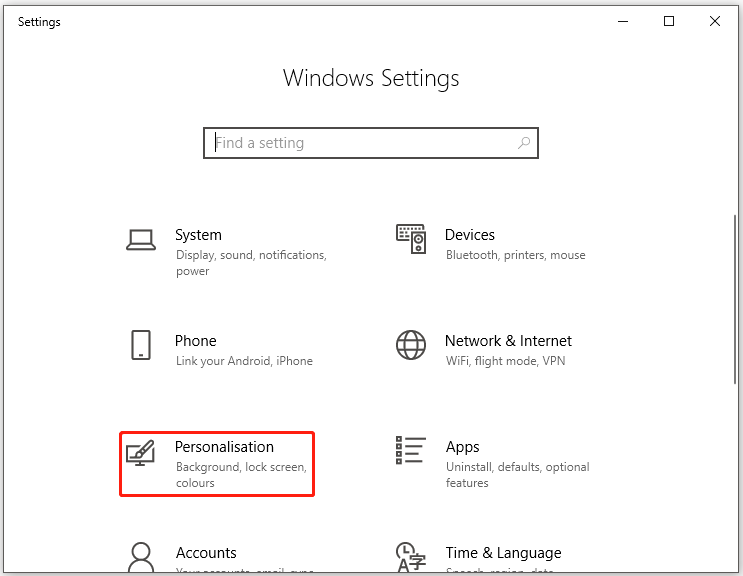743x576 pixels.
Task: Go to Devices settings heading
Action: (470, 235)
